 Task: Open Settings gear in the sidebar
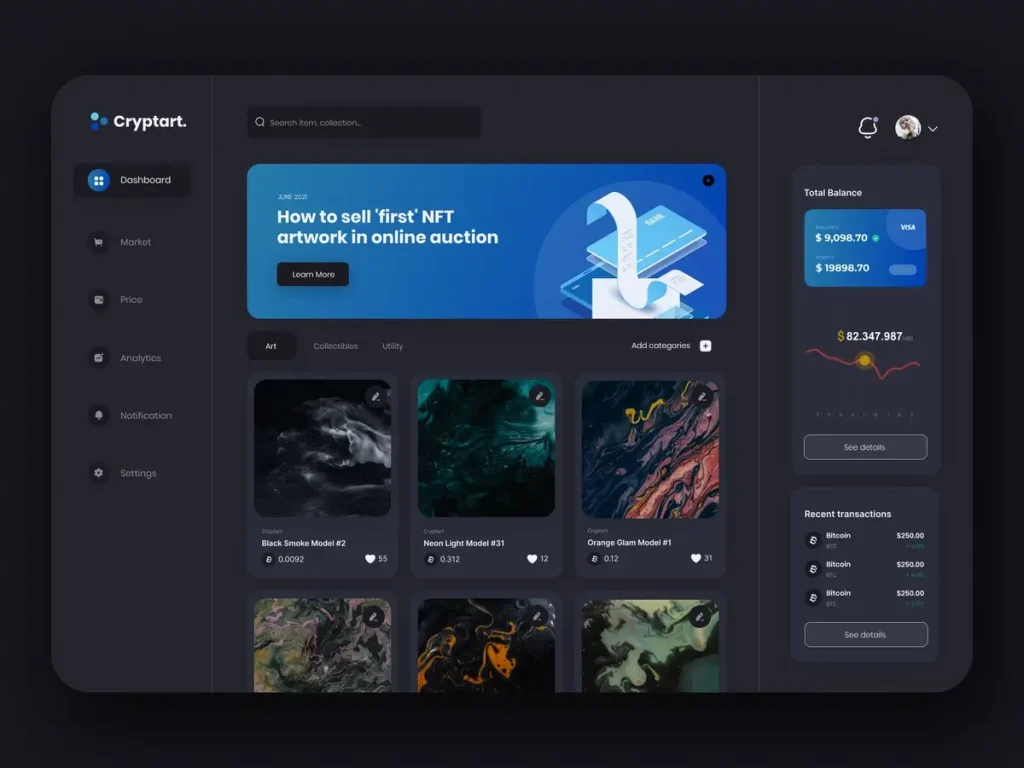pos(98,472)
